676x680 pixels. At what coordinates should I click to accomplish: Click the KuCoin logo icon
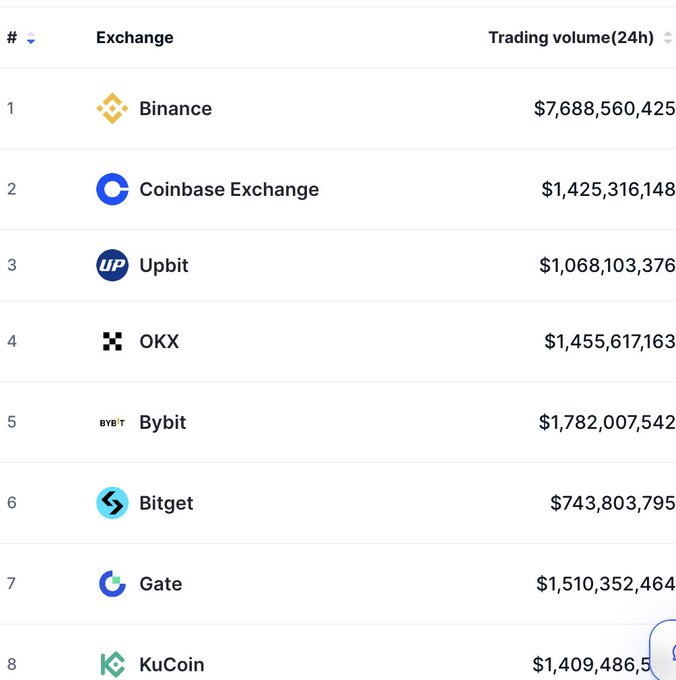[x=112, y=664]
